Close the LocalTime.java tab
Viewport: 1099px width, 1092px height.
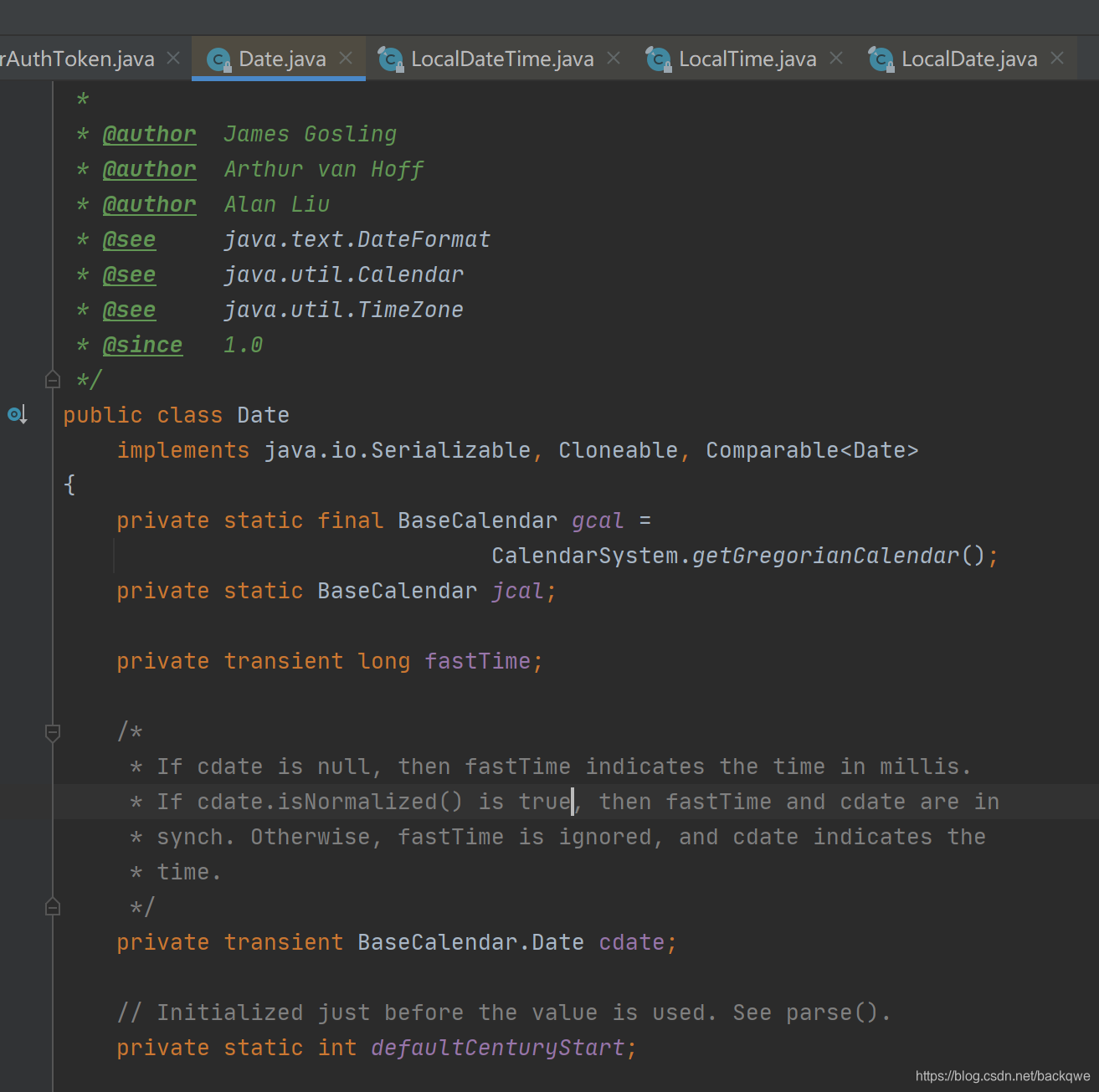pos(836,58)
